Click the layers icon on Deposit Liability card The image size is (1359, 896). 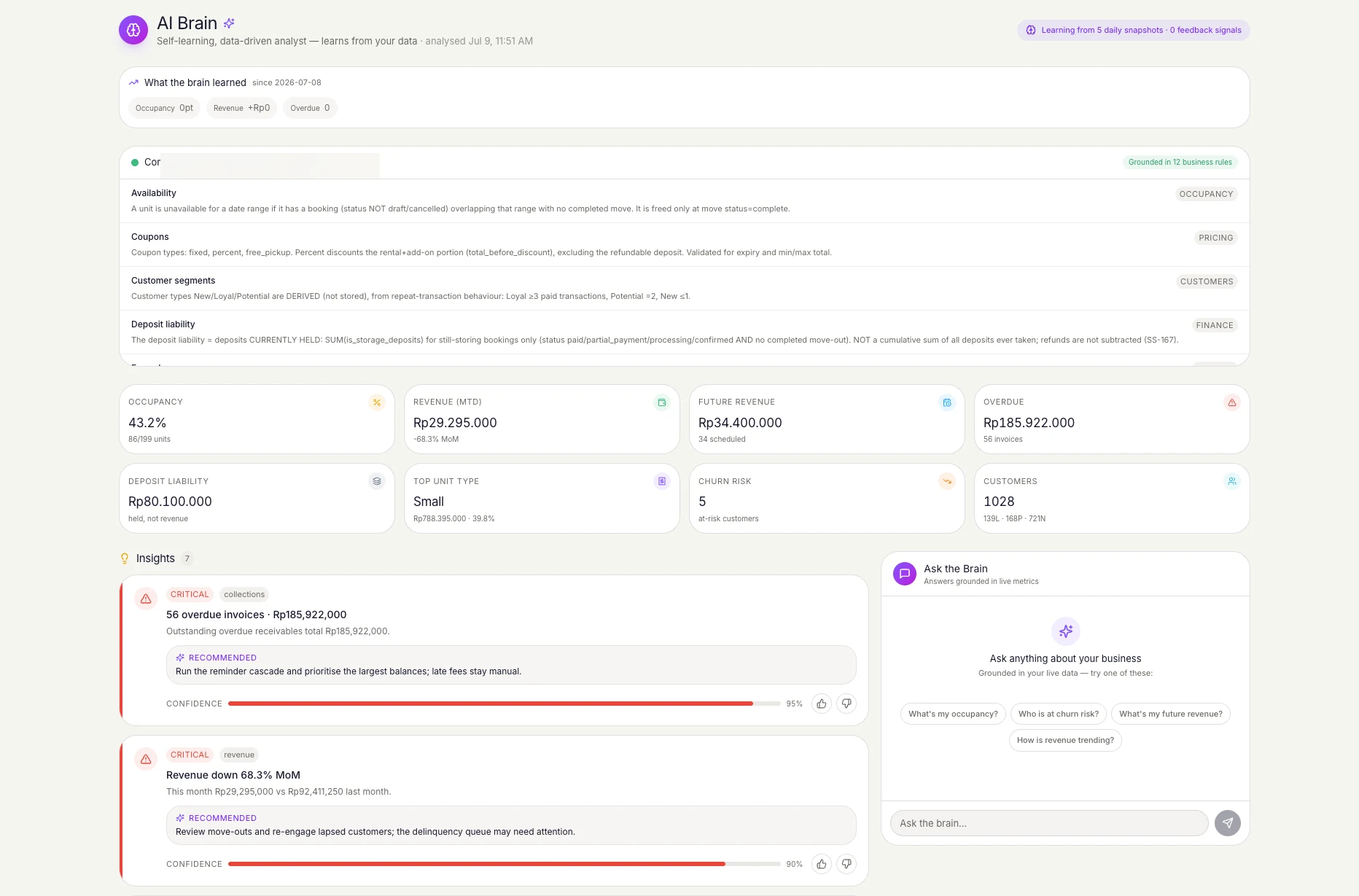pyautogui.click(x=377, y=481)
